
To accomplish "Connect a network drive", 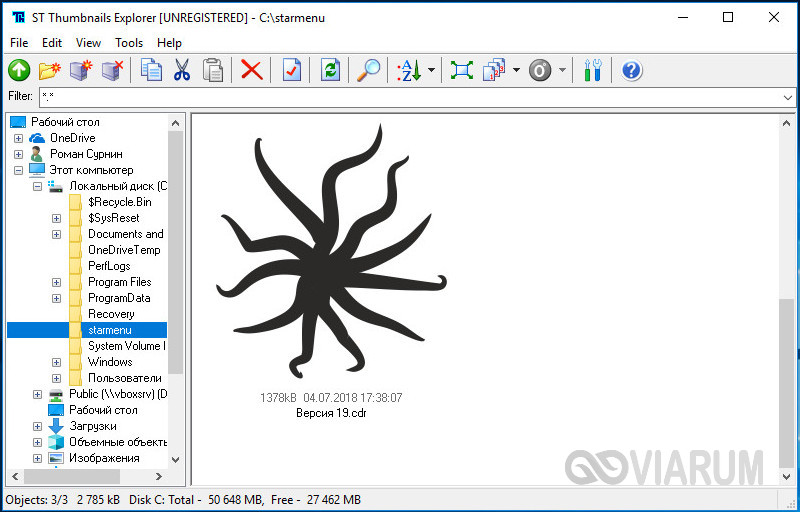I will [81, 70].
